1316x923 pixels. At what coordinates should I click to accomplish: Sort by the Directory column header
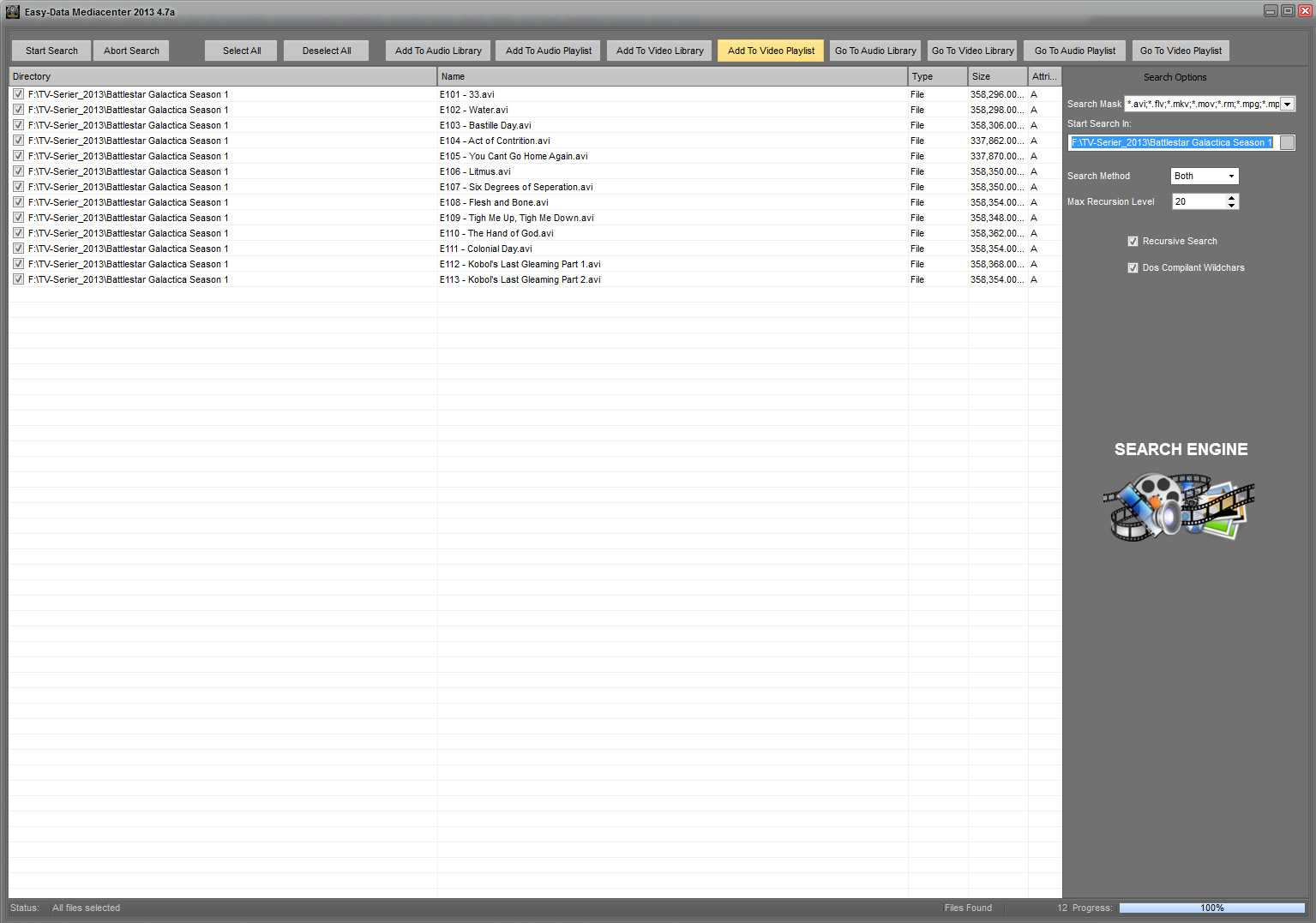pyautogui.click(x=223, y=76)
